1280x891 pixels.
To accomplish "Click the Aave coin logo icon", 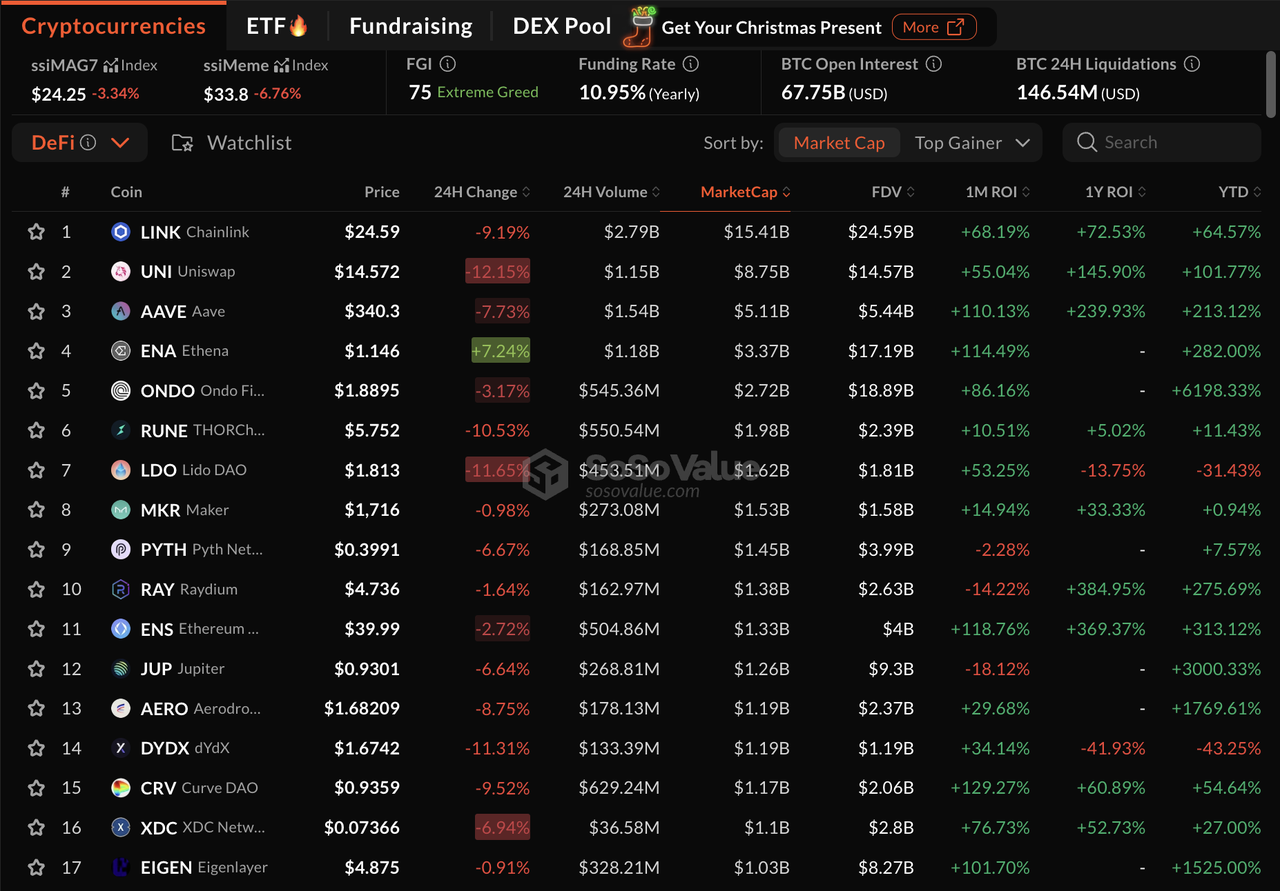I will [x=121, y=311].
